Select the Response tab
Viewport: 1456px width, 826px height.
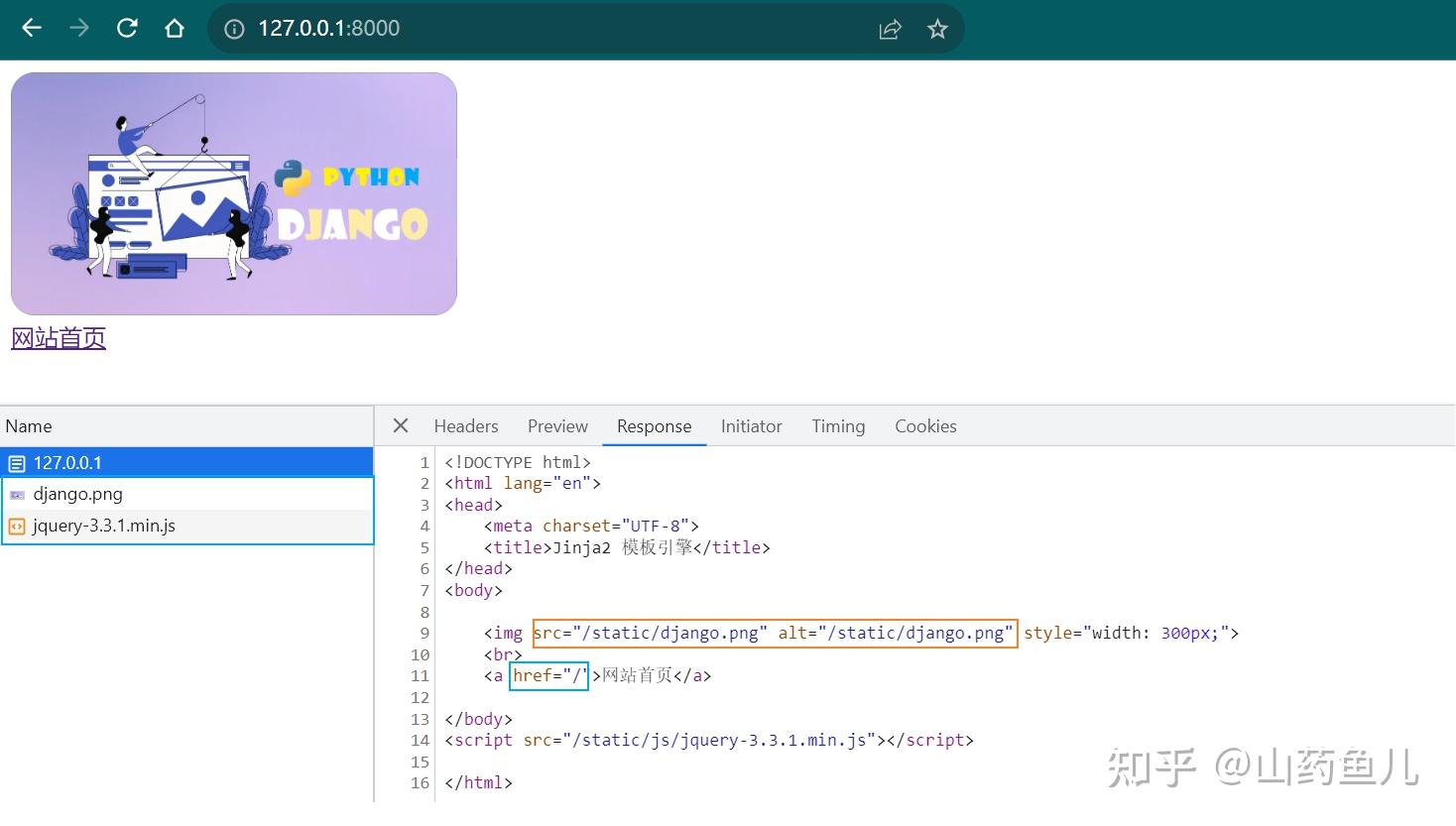pyautogui.click(x=654, y=426)
